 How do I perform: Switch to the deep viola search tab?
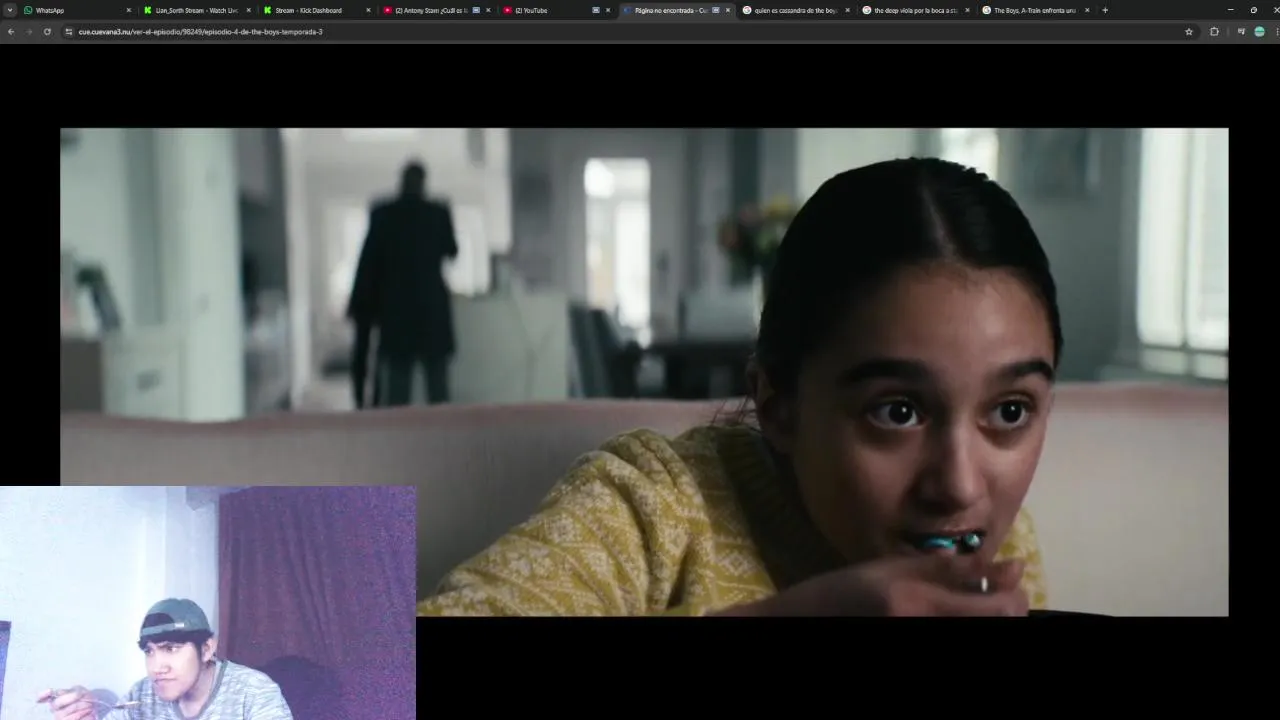click(917, 10)
